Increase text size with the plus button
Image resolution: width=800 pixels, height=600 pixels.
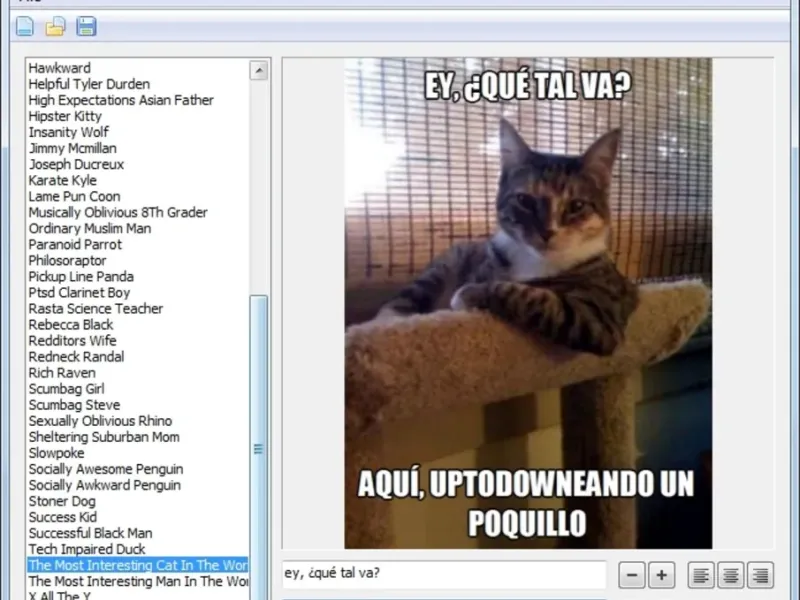pyautogui.click(x=662, y=575)
